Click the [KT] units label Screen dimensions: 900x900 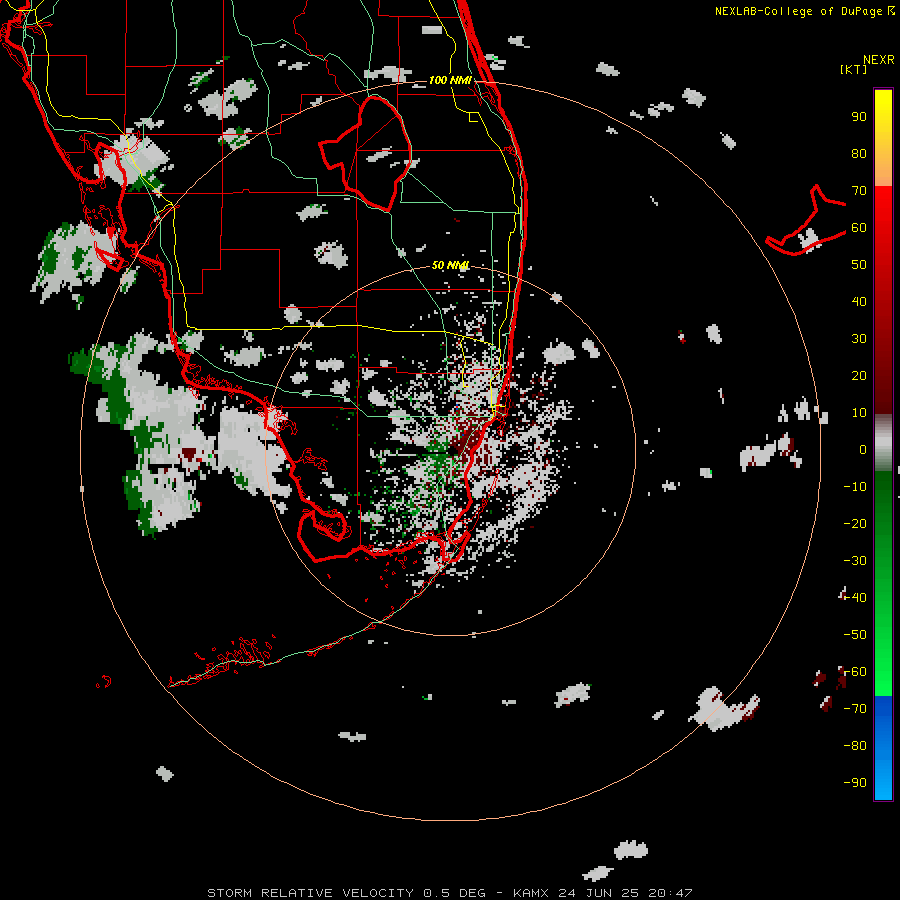tap(853, 69)
